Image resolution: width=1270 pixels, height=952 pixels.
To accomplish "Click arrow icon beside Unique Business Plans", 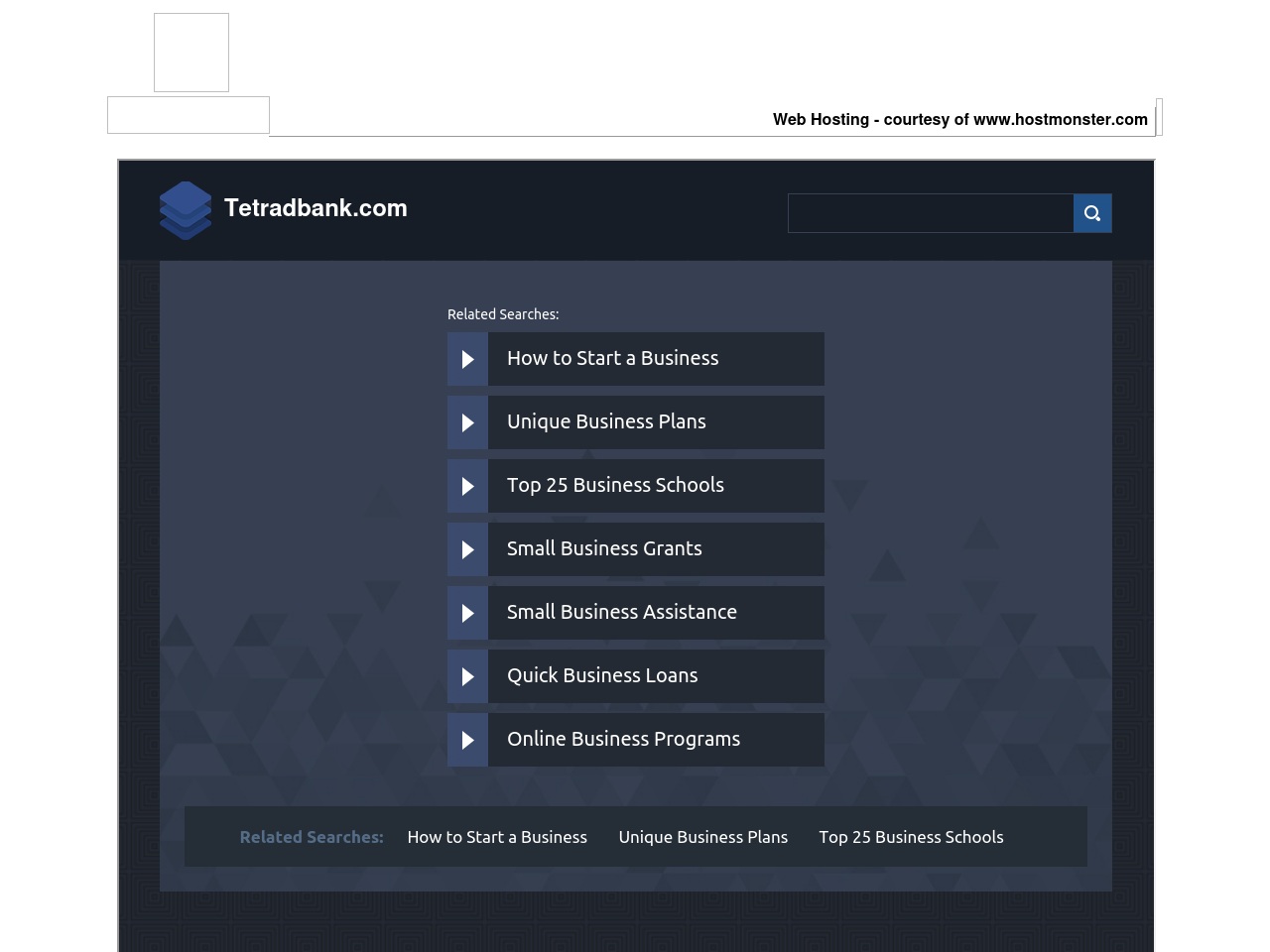I will 467,422.
